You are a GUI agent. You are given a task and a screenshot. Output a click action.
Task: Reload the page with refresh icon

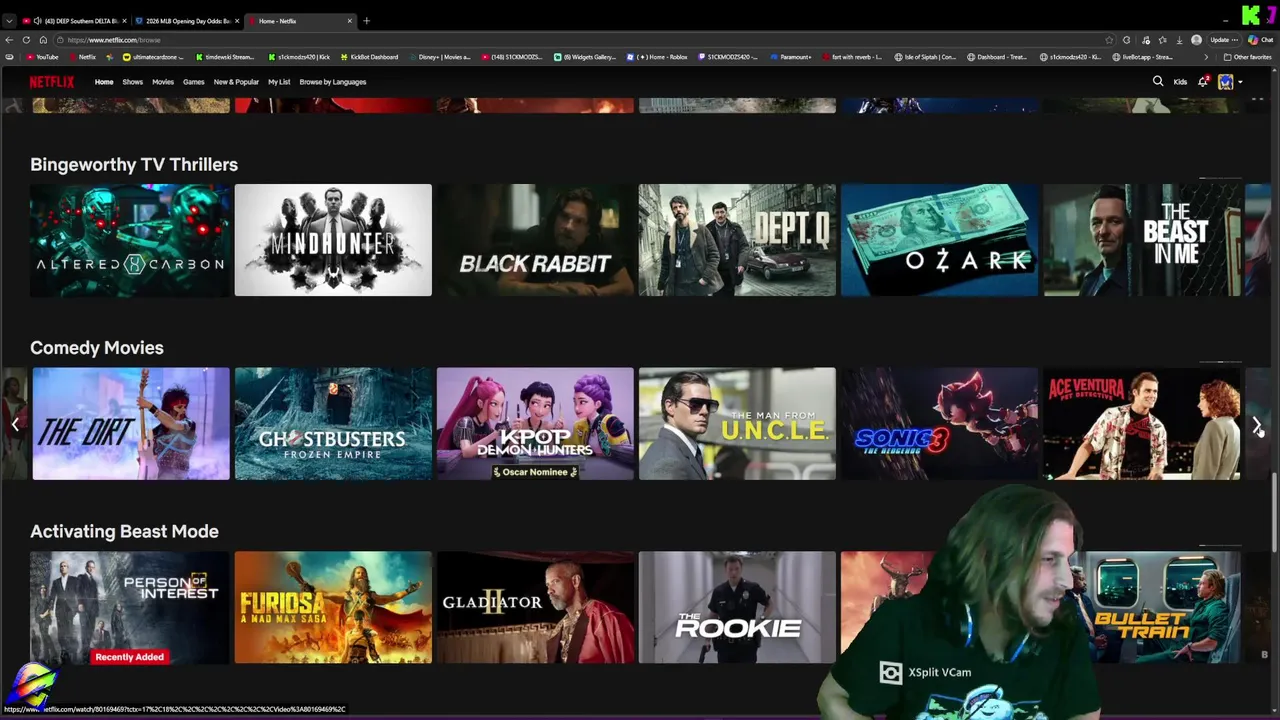click(x=26, y=40)
